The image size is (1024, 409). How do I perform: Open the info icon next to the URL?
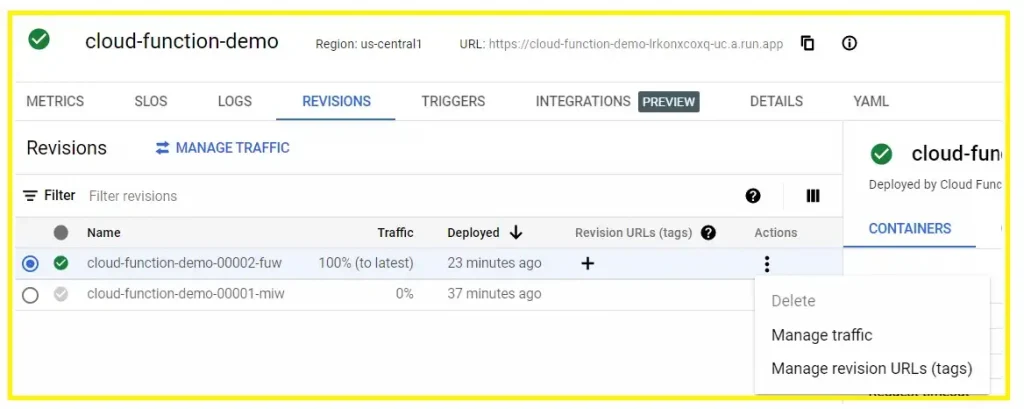coord(849,44)
